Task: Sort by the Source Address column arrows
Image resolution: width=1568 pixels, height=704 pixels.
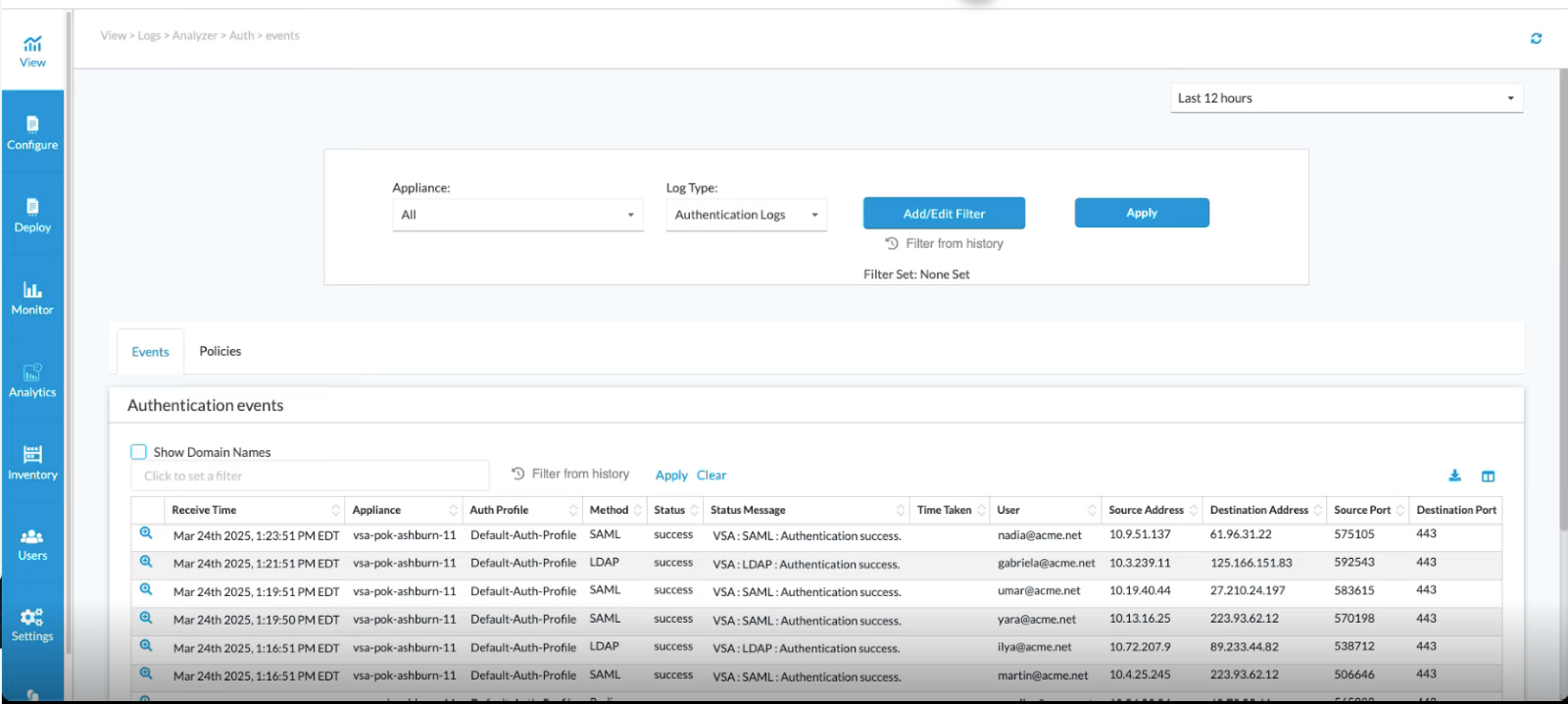Action: pos(1194,510)
